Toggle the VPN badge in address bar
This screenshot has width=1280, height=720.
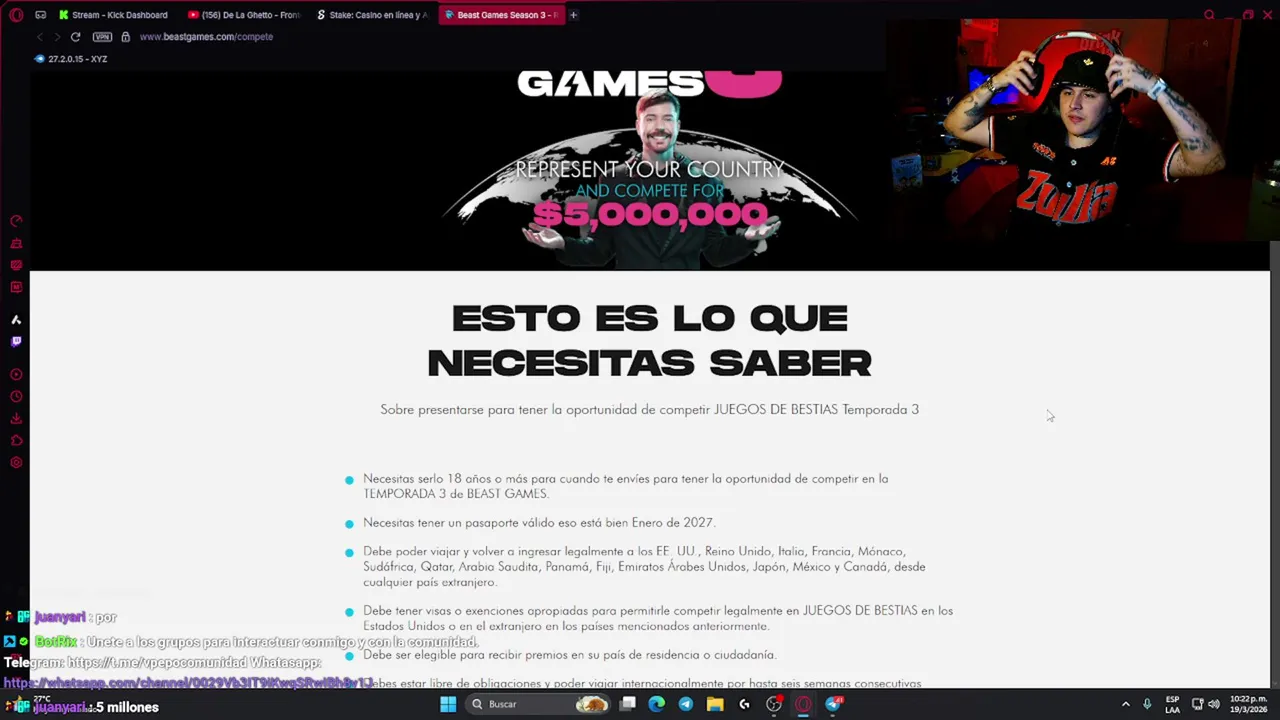(x=102, y=37)
